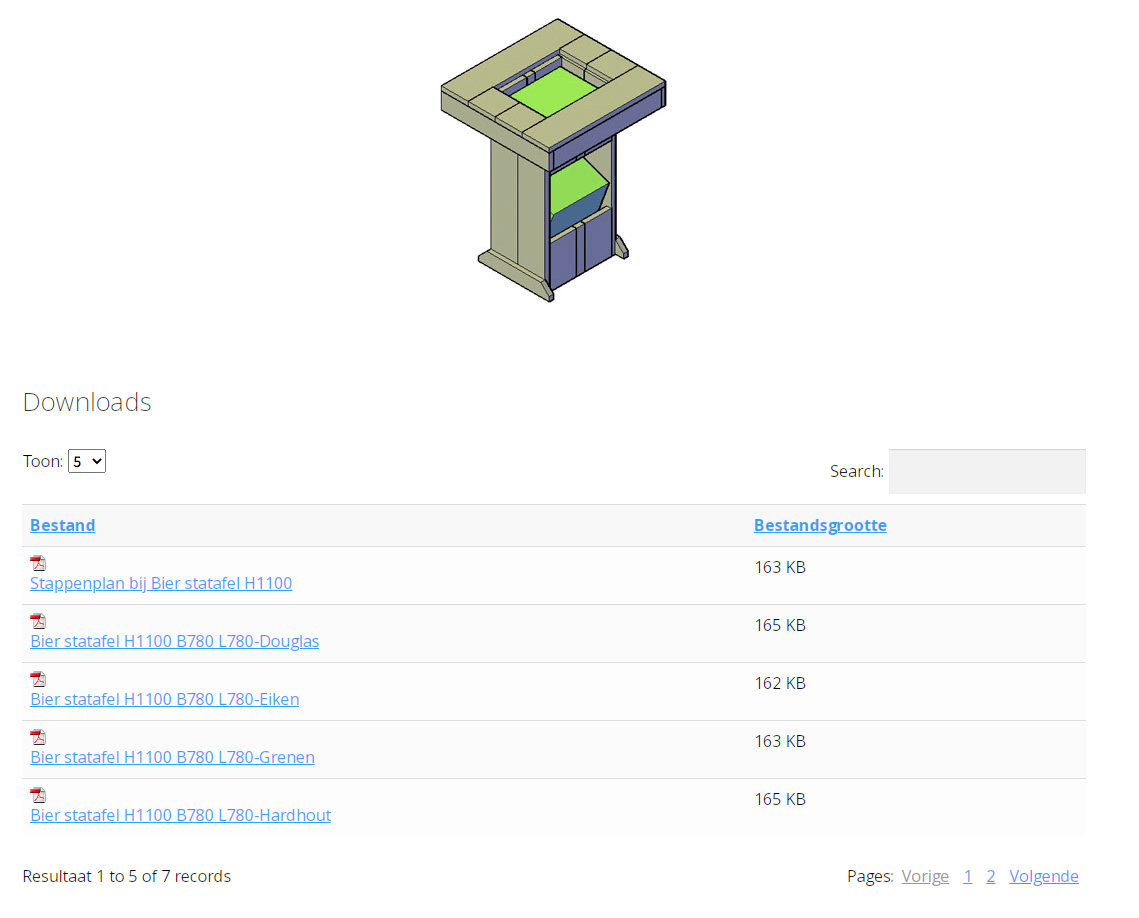1139x918 pixels.
Task: Sort table by Bestandsgrootte column header
Action: coord(820,525)
